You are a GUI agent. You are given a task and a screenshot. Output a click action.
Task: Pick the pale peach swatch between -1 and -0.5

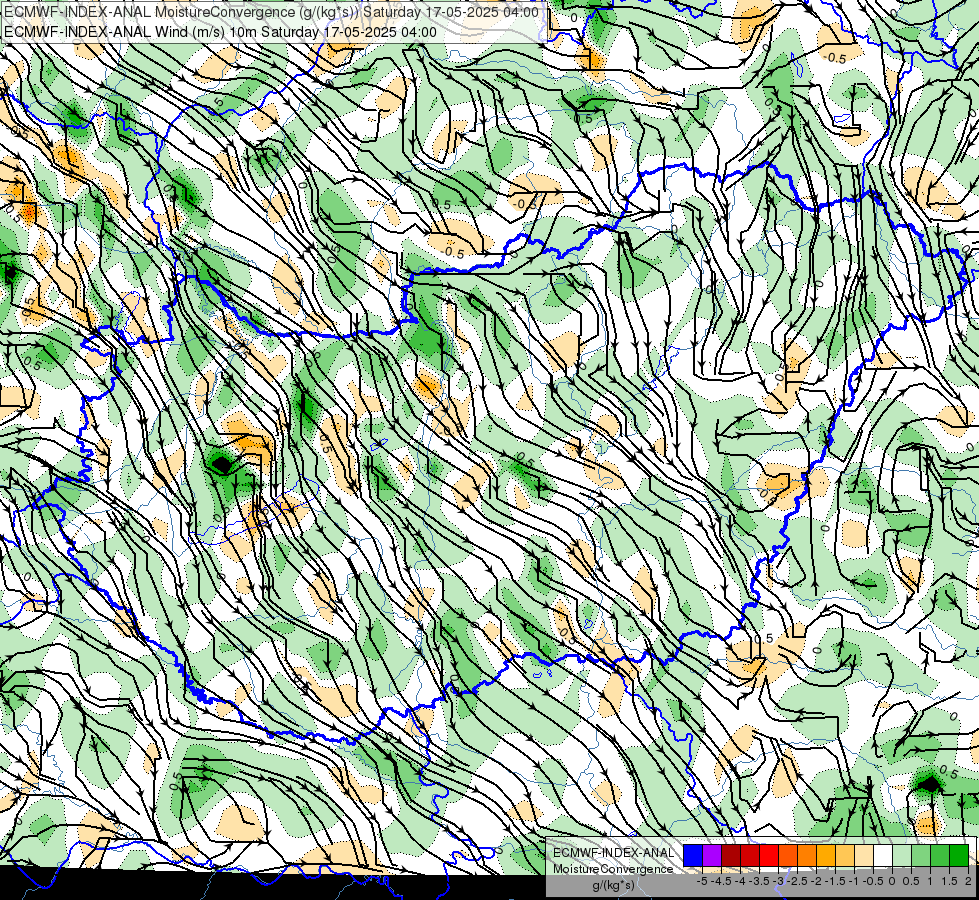(x=864, y=856)
